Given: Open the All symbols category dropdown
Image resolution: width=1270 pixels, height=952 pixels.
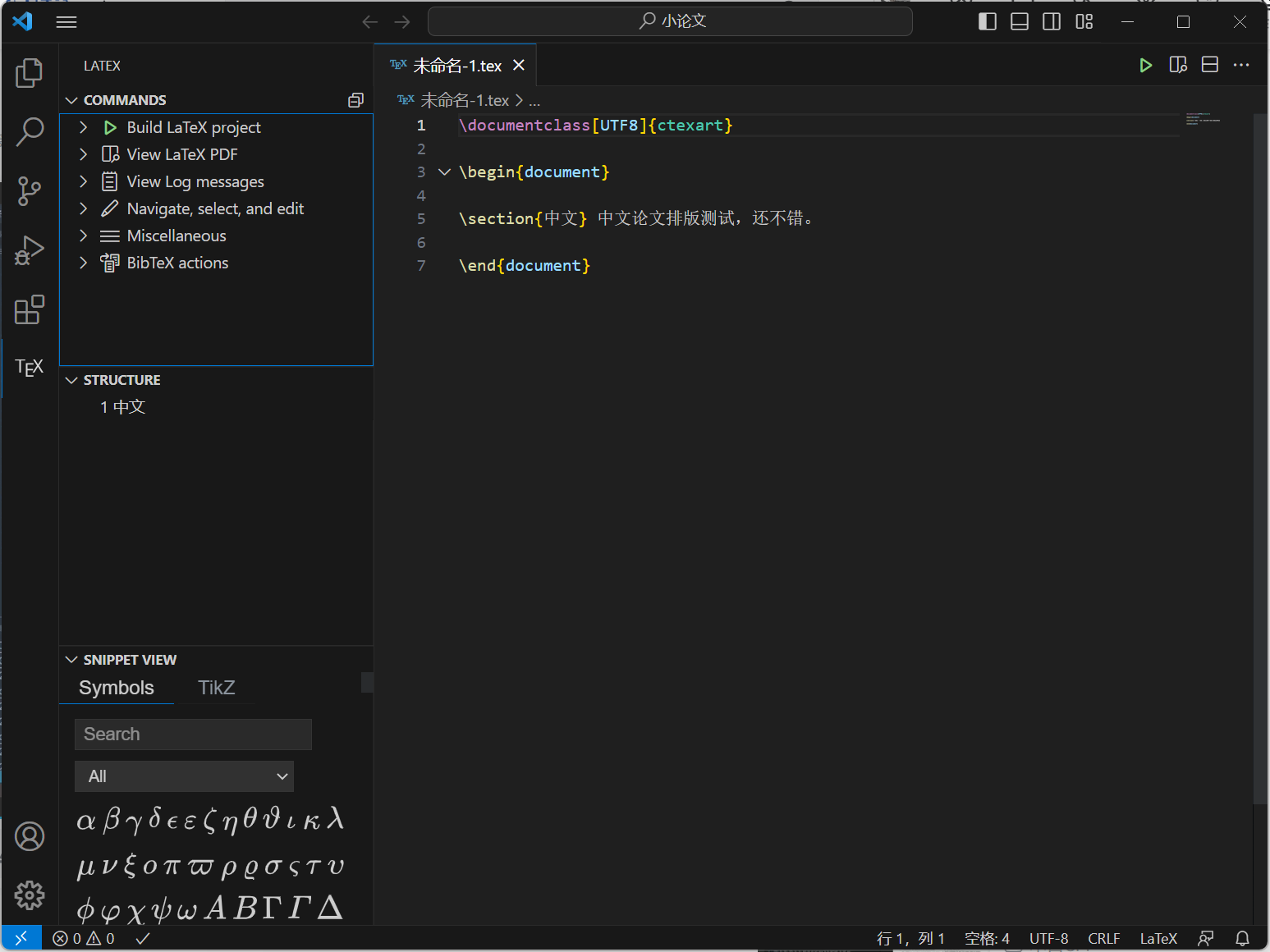Looking at the screenshot, I should click(184, 776).
